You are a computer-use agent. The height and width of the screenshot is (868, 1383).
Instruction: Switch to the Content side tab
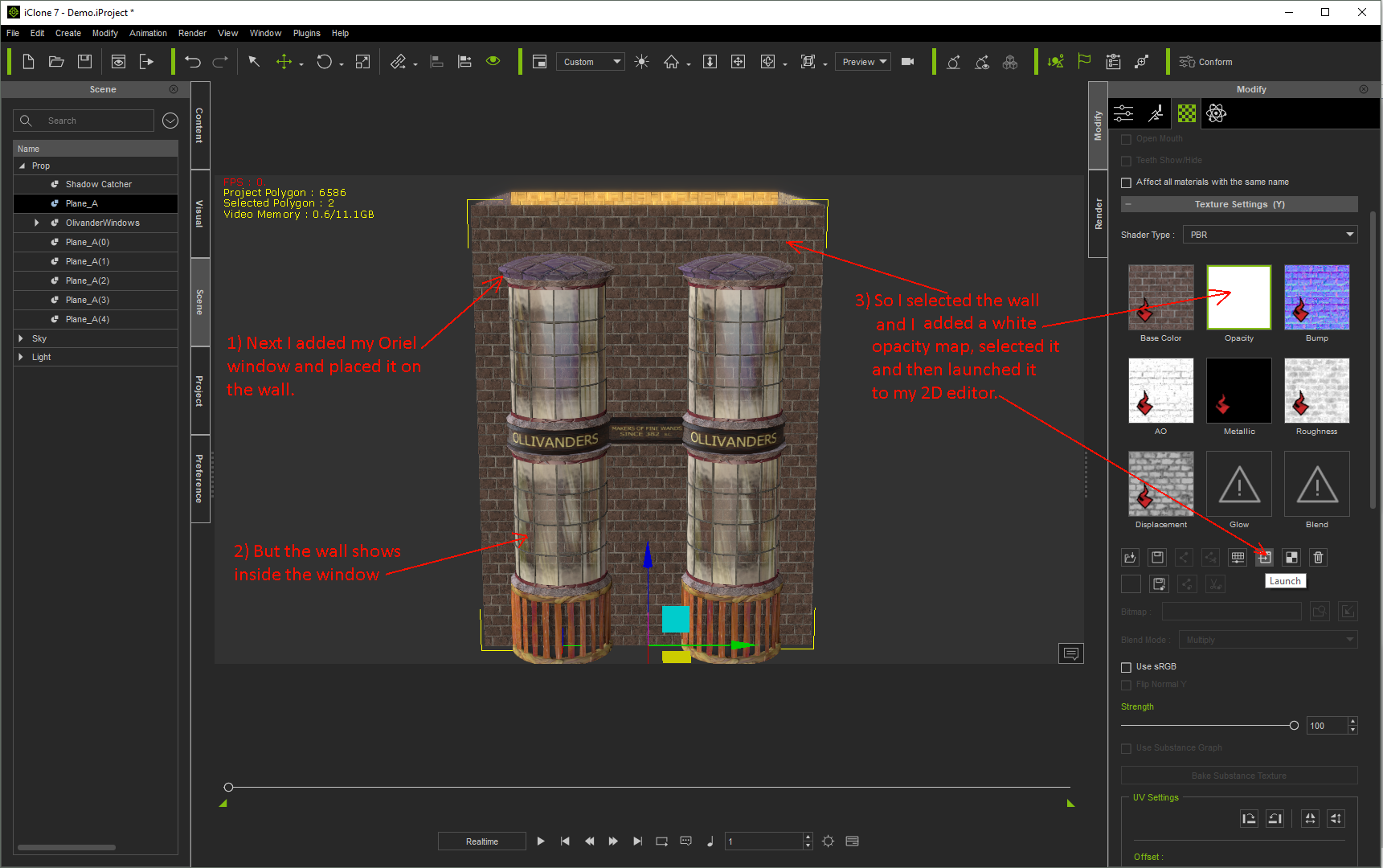click(x=200, y=125)
